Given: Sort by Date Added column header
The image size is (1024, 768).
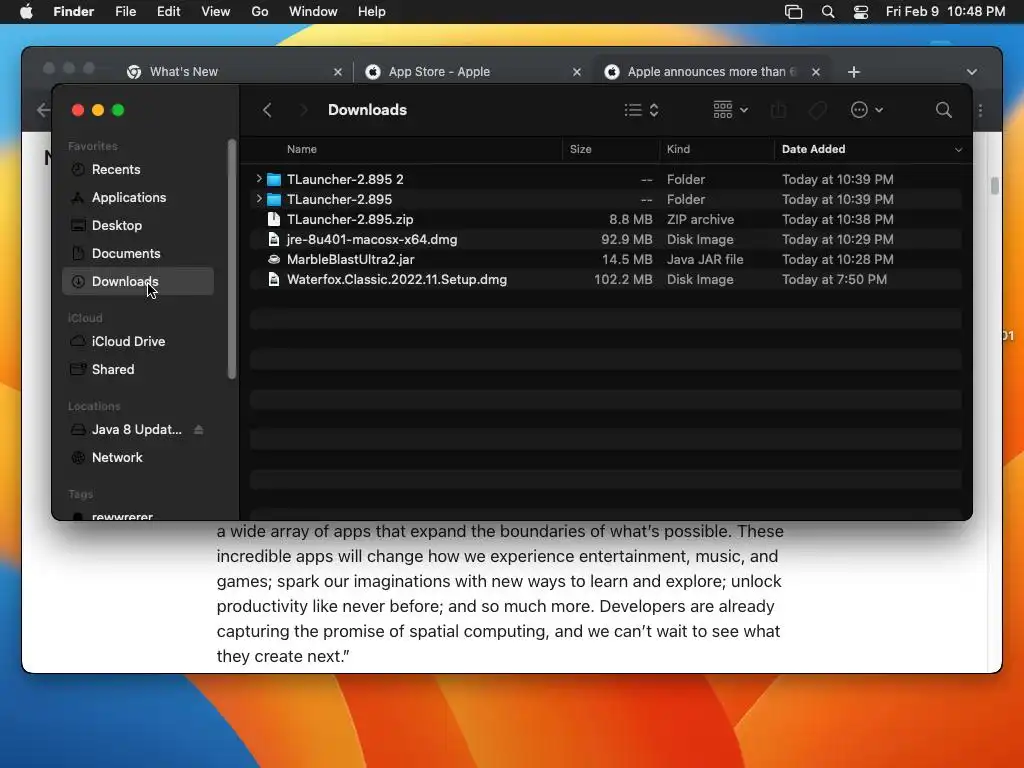Looking at the screenshot, I should [x=813, y=149].
